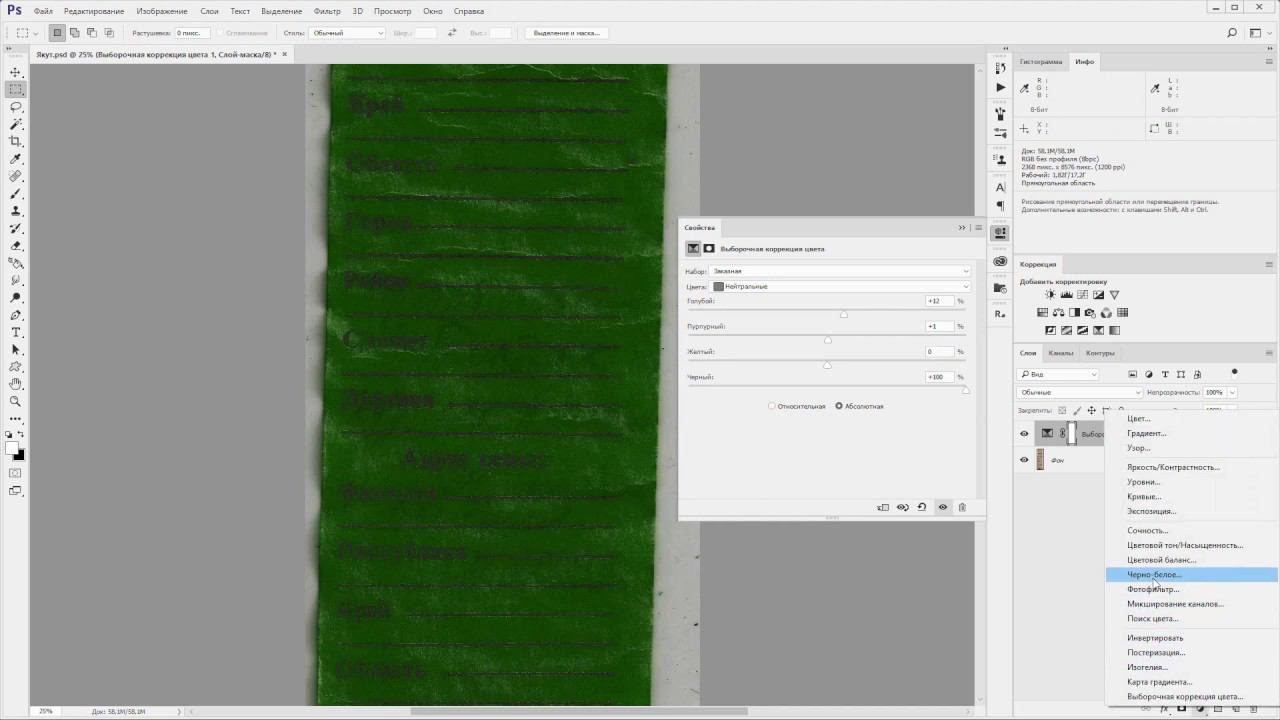The width and height of the screenshot is (1280, 720).
Task: Select the Clone Stamp tool
Action: (x=16, y=211)
